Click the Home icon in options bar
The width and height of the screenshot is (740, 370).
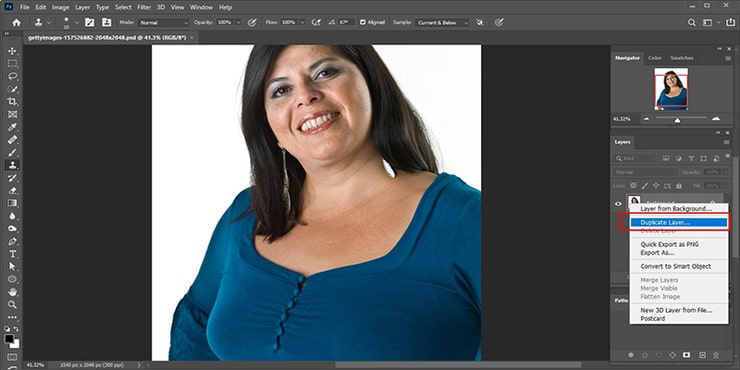click(x=17, y=22)
